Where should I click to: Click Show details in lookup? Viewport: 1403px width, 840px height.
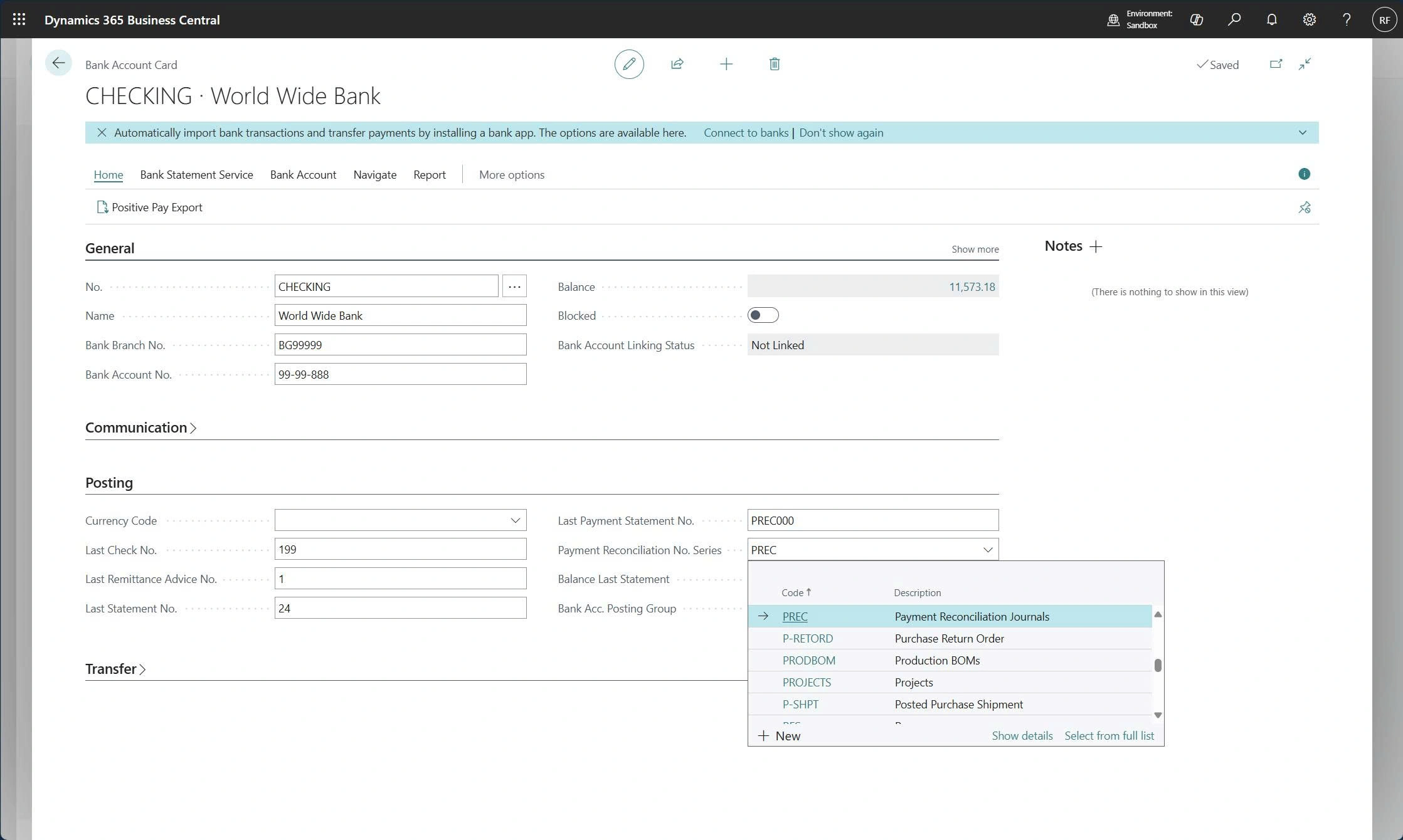[x=1022, y=736]
